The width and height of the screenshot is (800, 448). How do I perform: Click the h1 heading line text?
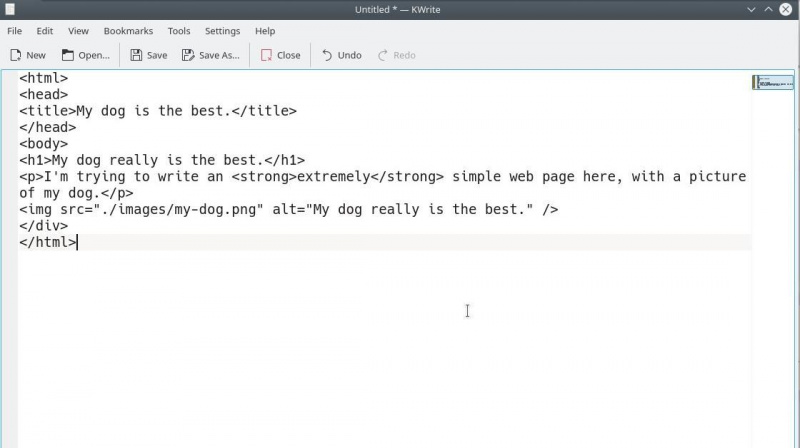162,160
